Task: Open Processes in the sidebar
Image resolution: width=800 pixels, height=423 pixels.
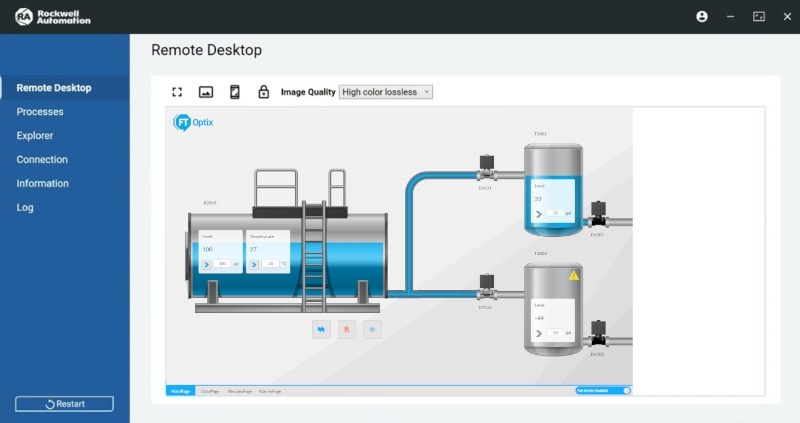Action: click(x=40, y=112)
